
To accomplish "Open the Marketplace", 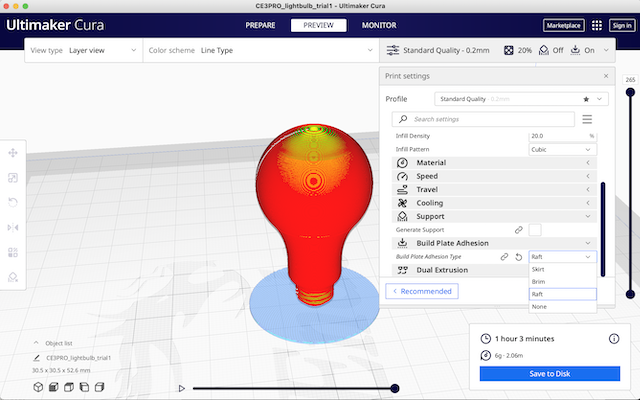I will pyautogui.click(x=563, y=25).
